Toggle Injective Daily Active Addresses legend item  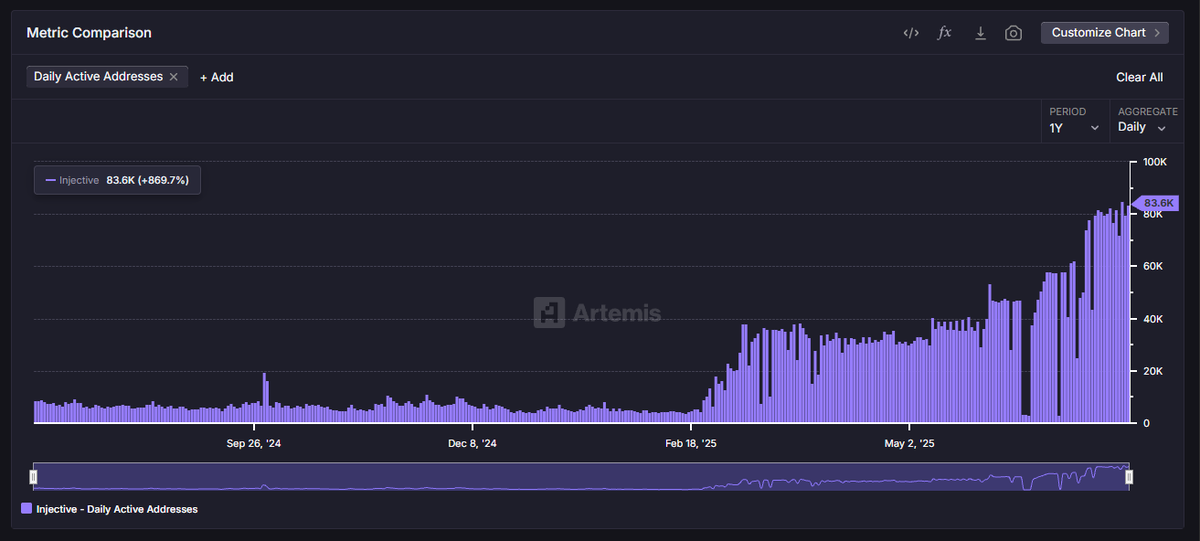[x=109, y=509]
